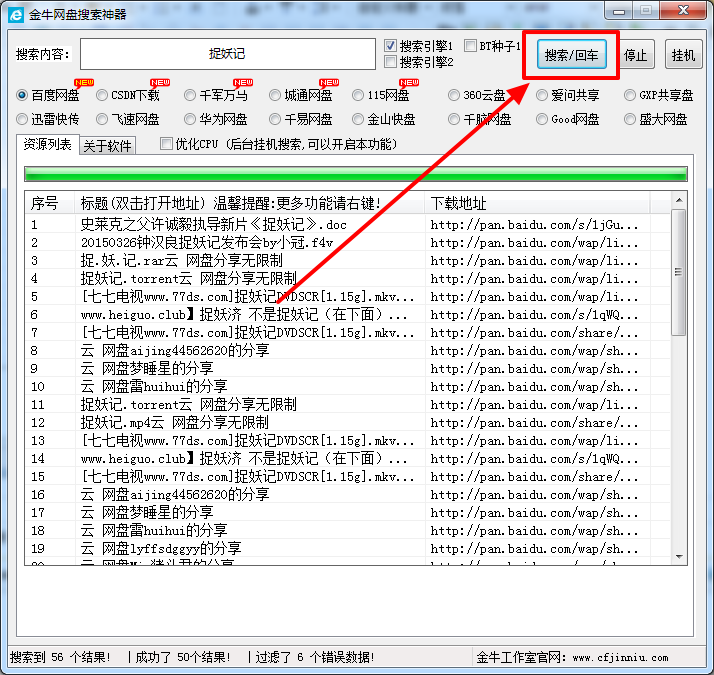Minimize the 金牛网盘搜索神器 window
The image size is (714, 675).
619,11
